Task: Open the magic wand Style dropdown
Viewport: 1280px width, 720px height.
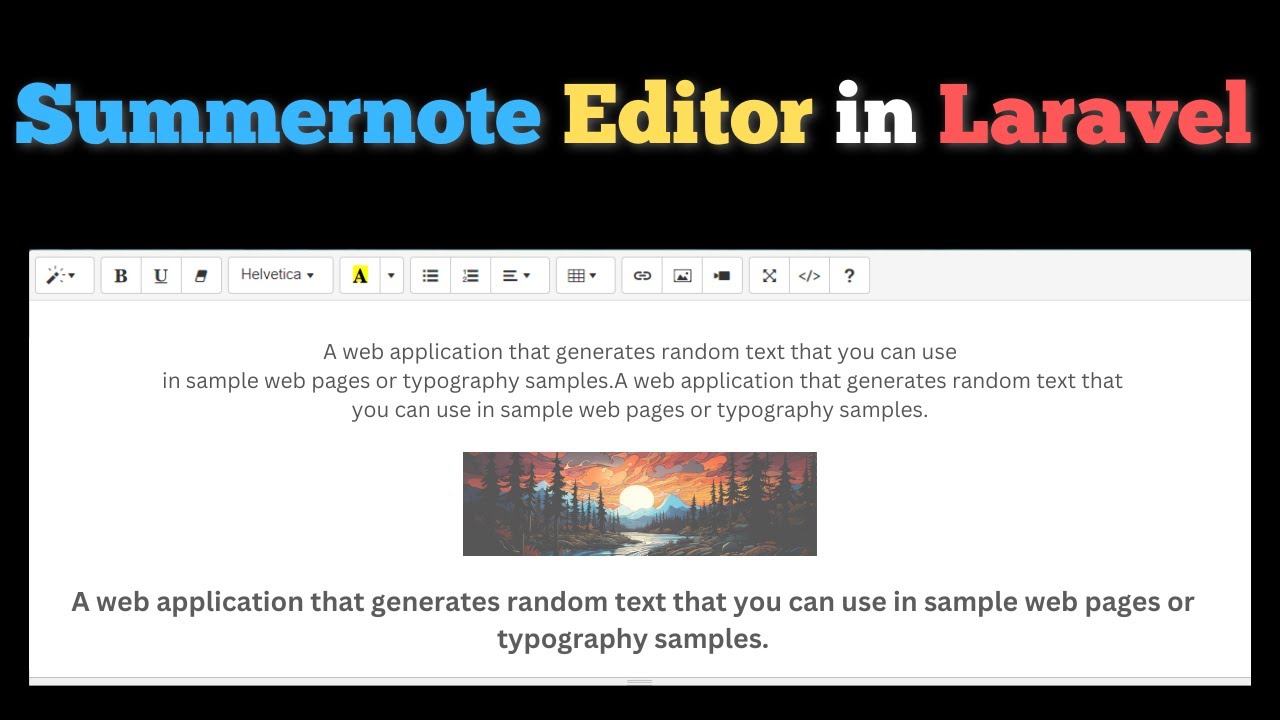Action: 64,276
